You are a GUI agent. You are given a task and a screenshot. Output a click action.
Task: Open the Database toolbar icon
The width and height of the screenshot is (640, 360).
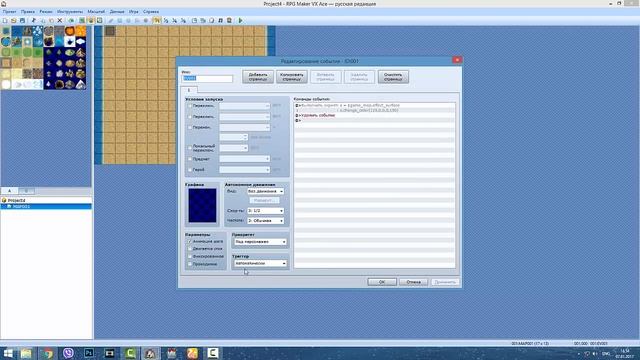[194, 20]
